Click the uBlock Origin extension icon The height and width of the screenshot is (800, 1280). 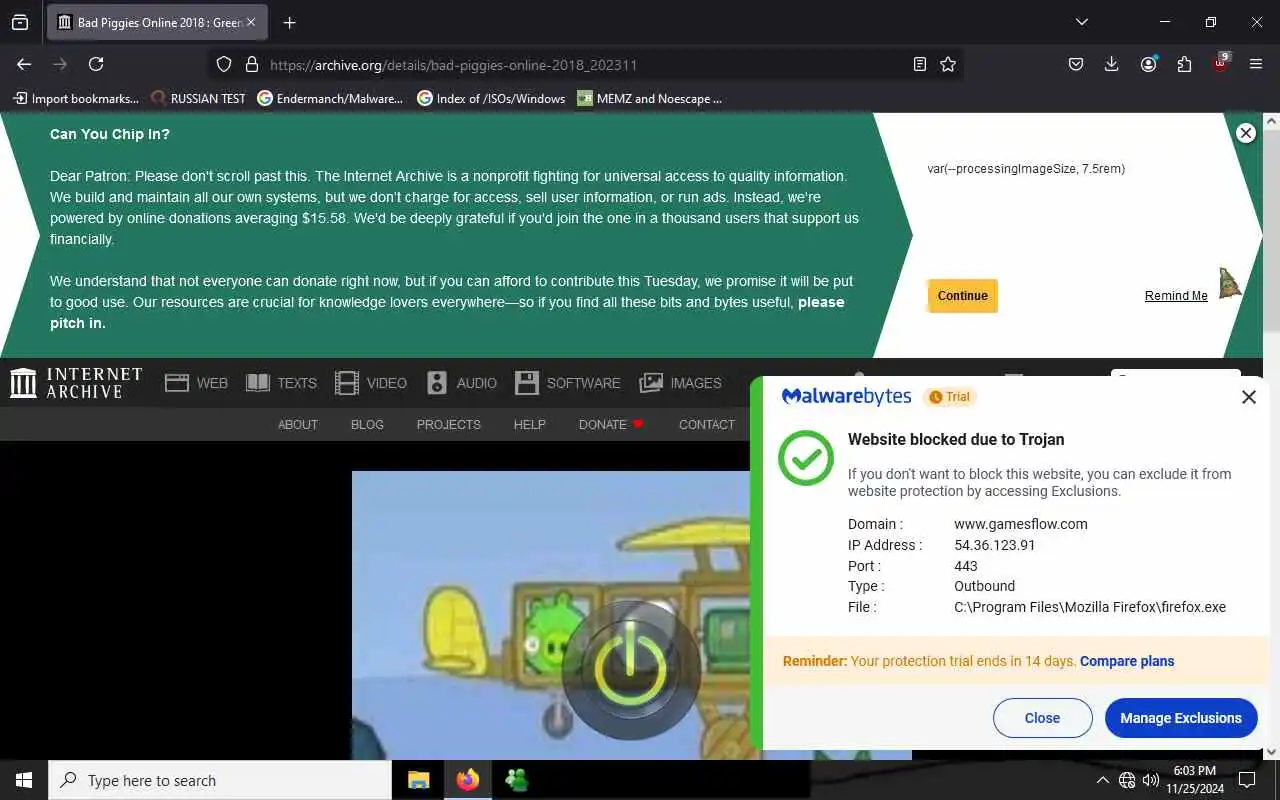1221,63
